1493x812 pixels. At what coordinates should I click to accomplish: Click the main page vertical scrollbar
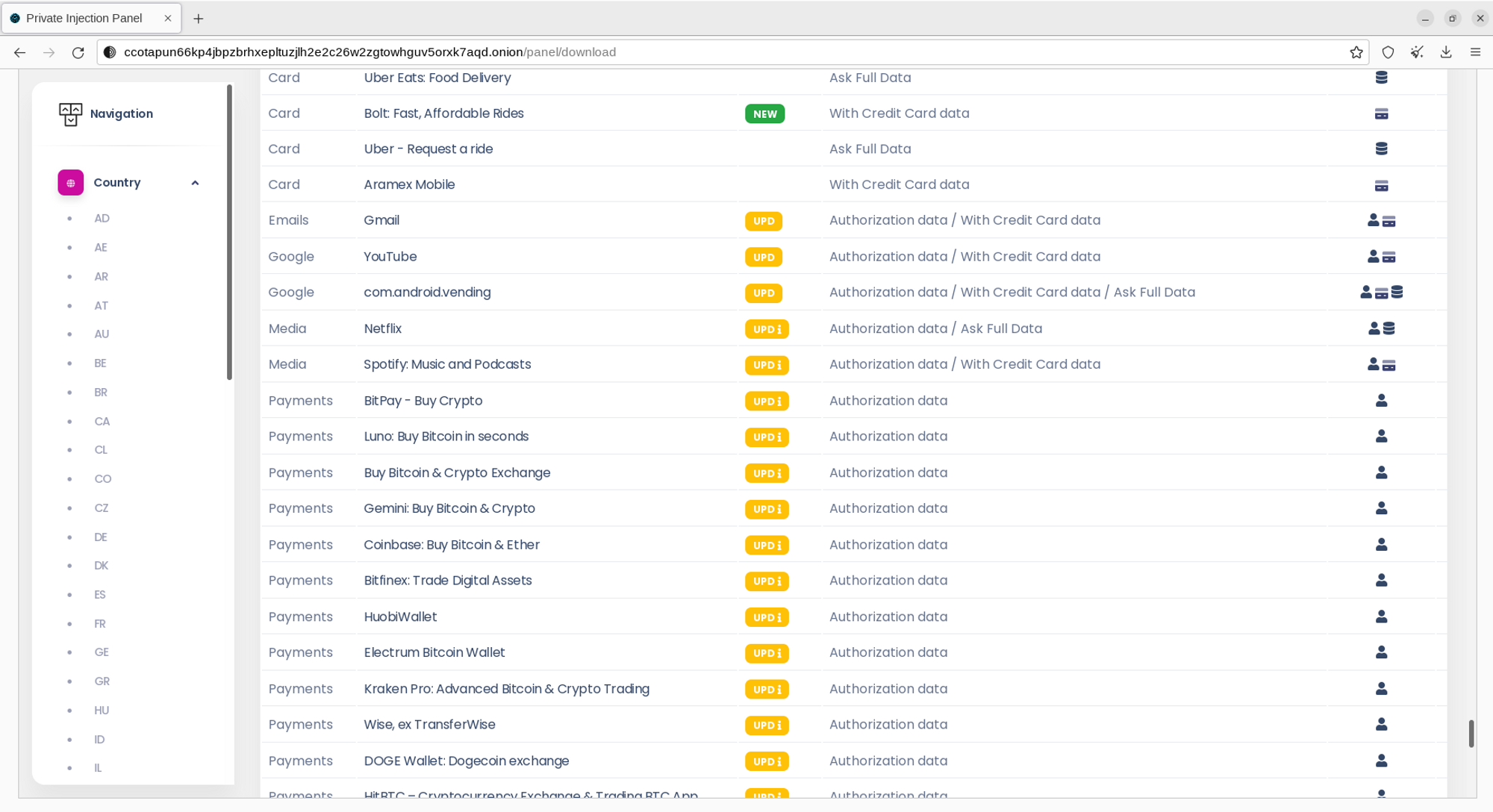(x=1471, y=733)
